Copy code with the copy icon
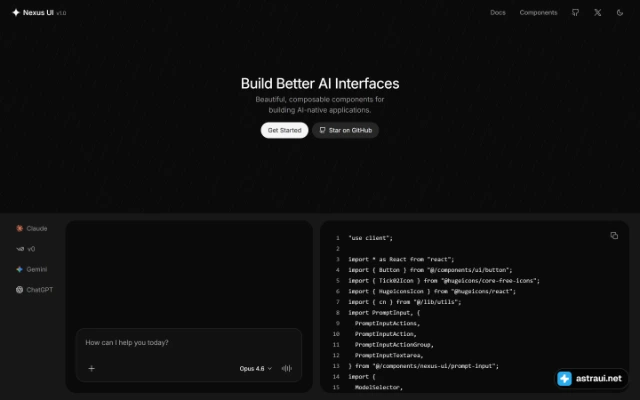 (x=614, y=236)
